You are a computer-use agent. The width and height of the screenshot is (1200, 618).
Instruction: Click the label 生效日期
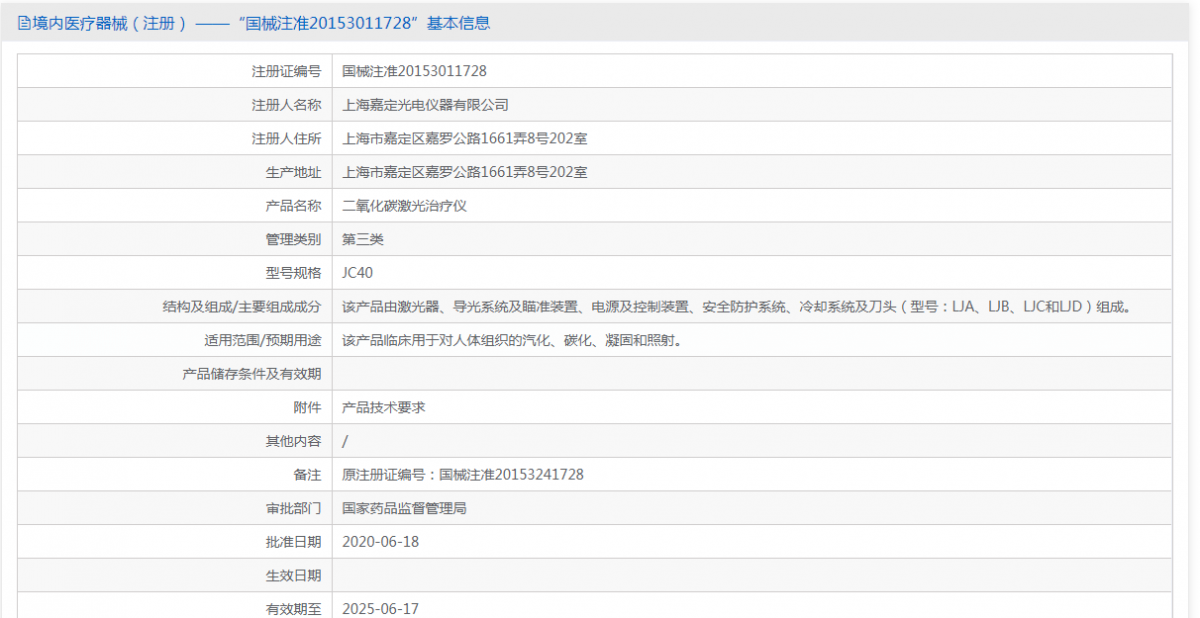tap(293, 576)
